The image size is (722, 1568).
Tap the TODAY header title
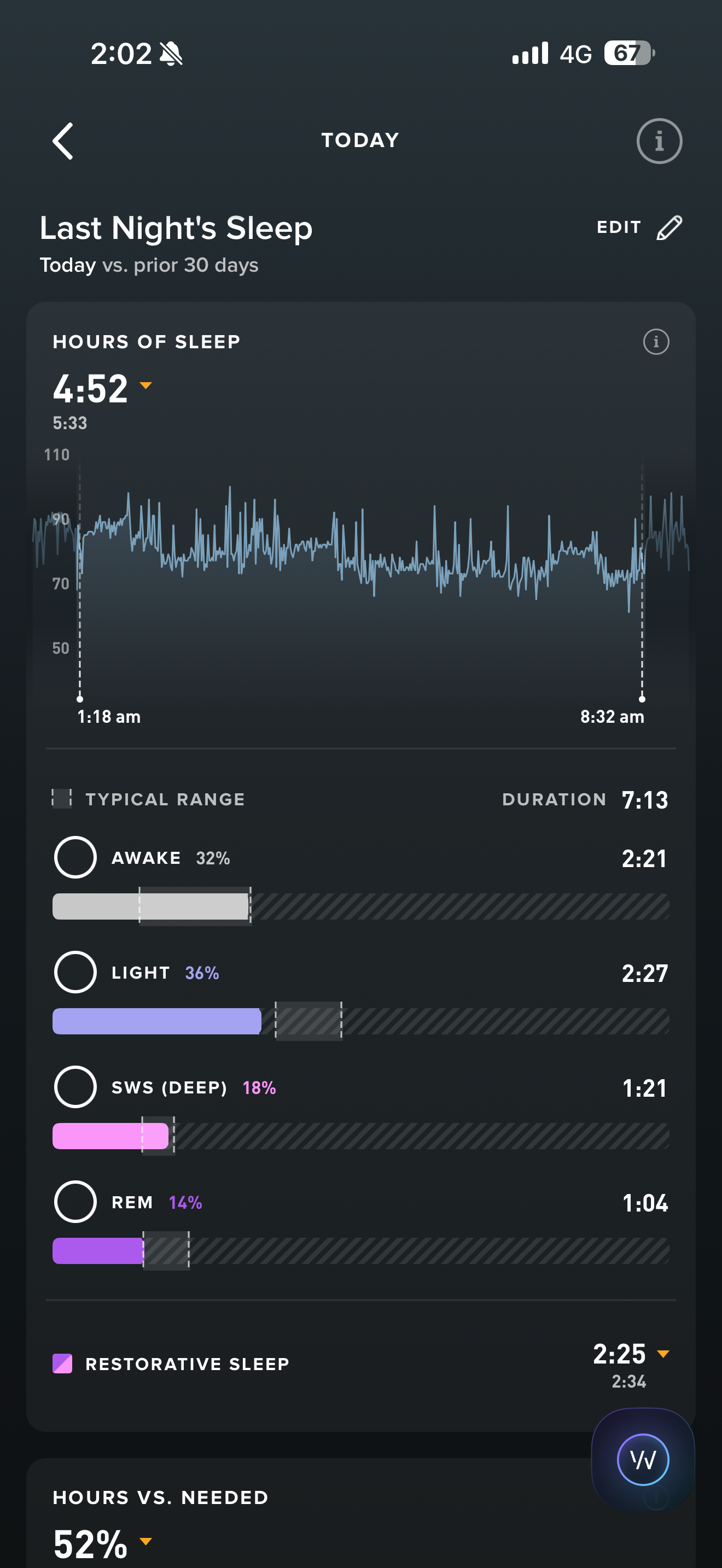click(x=360, y=141)
